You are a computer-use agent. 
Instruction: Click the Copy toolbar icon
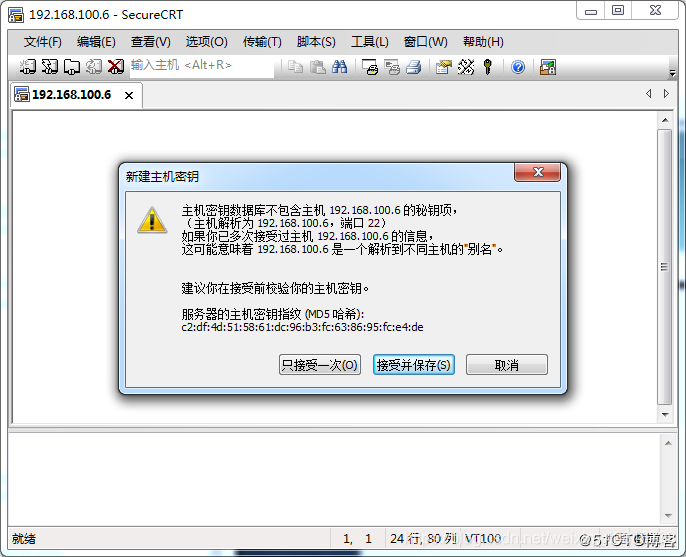[295, 67]
